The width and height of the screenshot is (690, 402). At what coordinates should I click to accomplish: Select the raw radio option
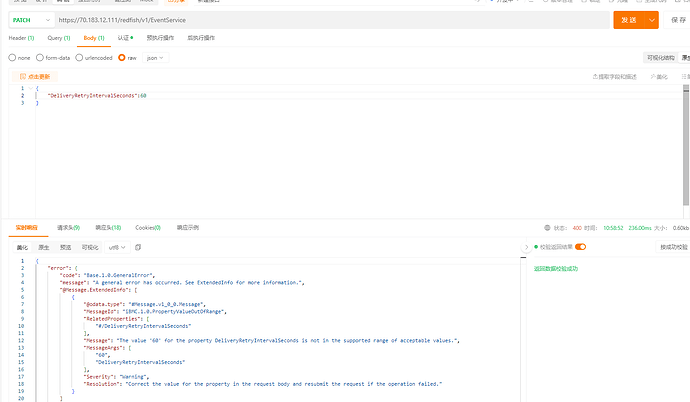[122, 58]
